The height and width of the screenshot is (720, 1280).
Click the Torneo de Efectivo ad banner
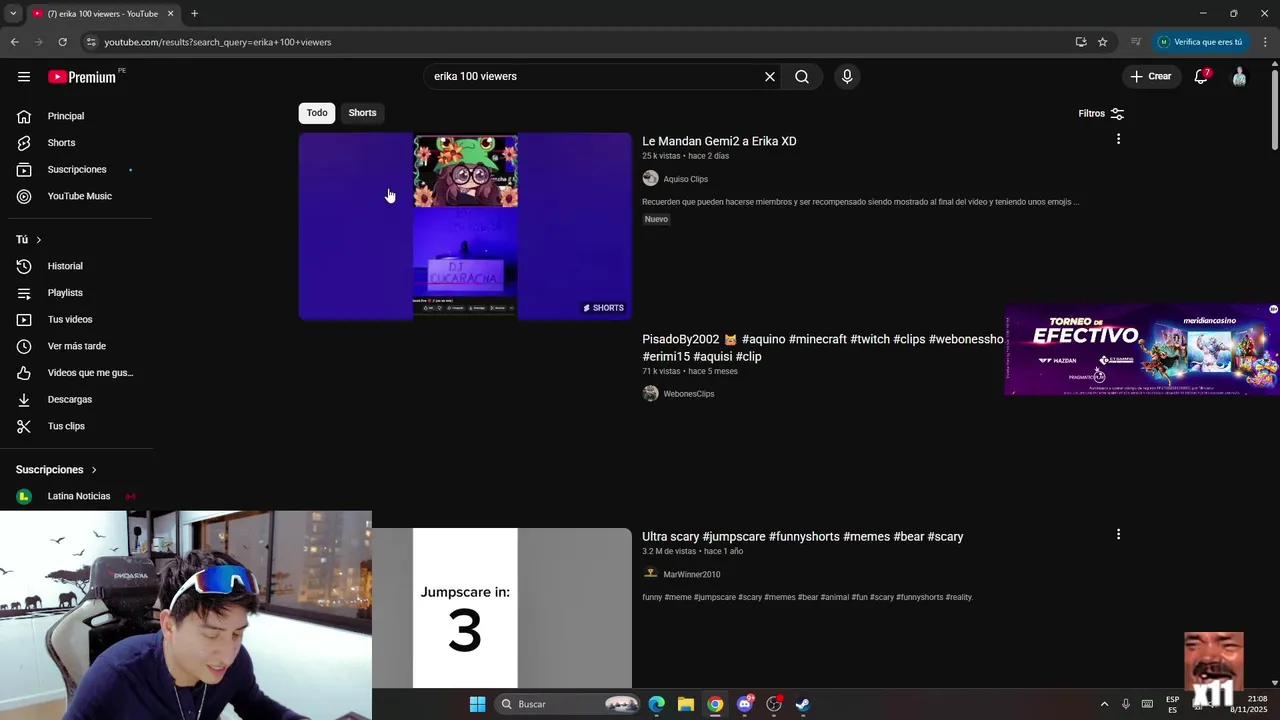[x=1142, y=350]
